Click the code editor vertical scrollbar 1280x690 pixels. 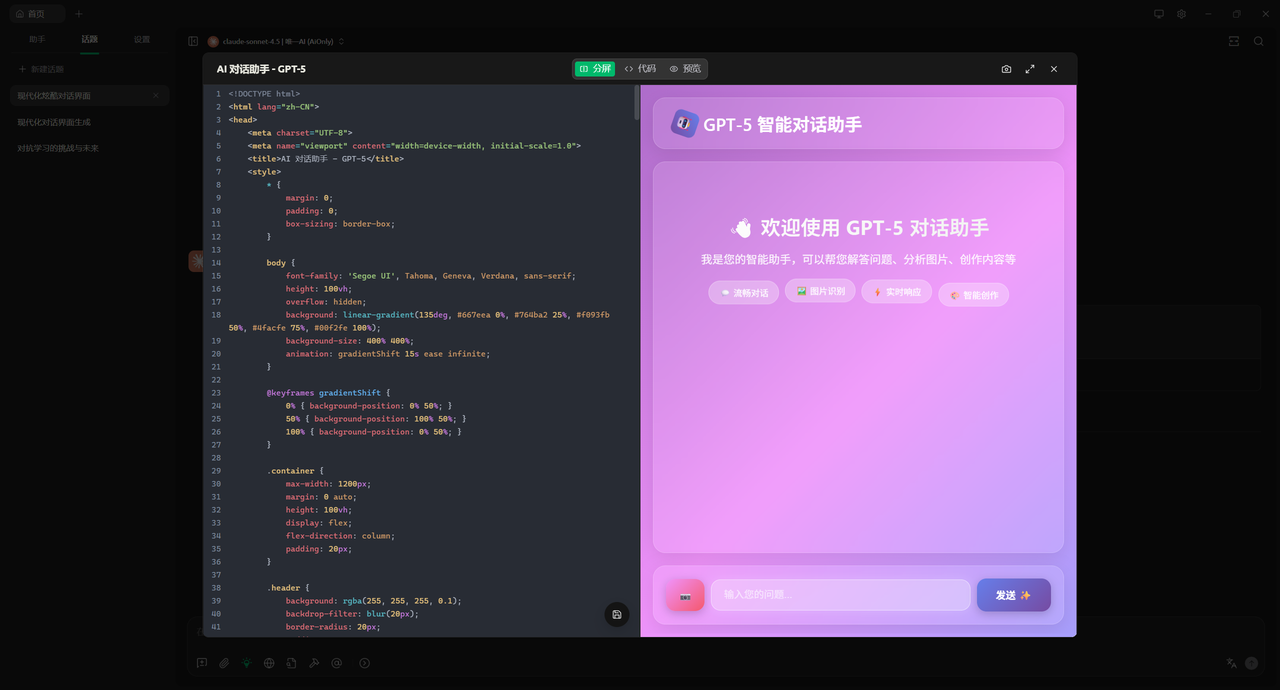[636, 103]
